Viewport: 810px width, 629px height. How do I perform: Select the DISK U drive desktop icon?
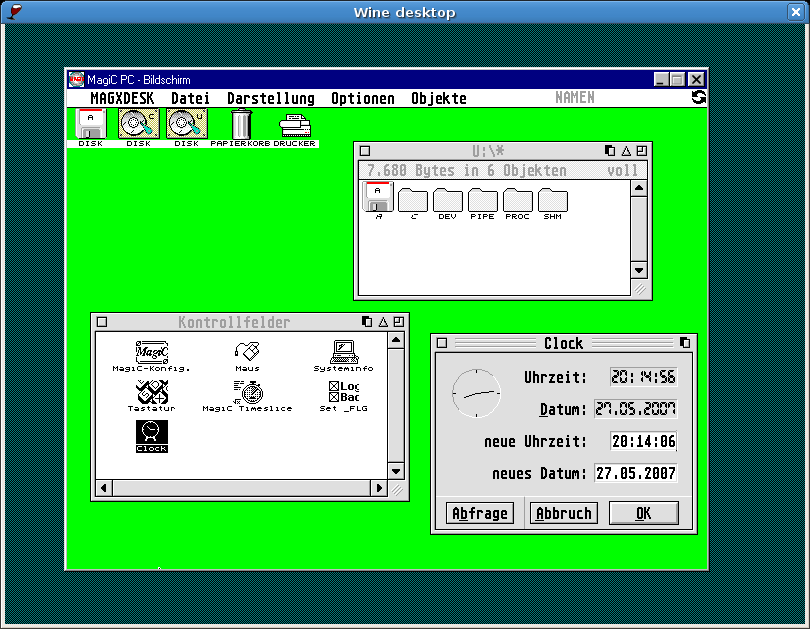click(x=186, y=128)
